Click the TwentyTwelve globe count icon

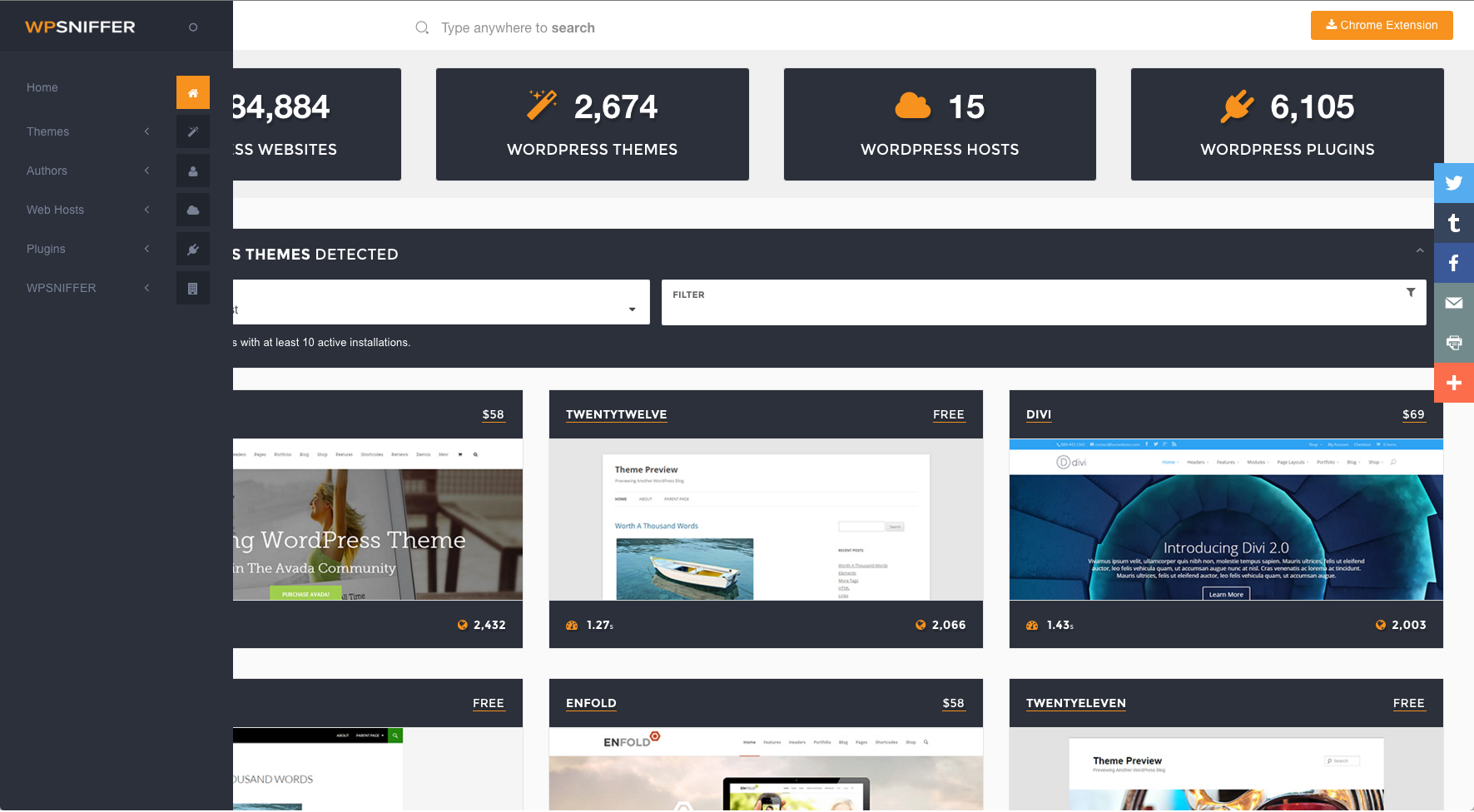click(921, 625)
